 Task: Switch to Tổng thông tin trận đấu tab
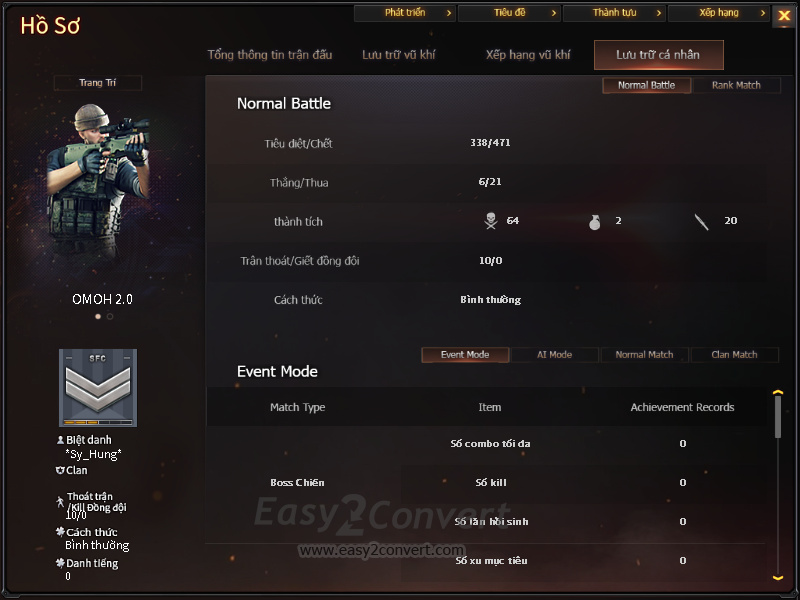[x=270, y=55]
